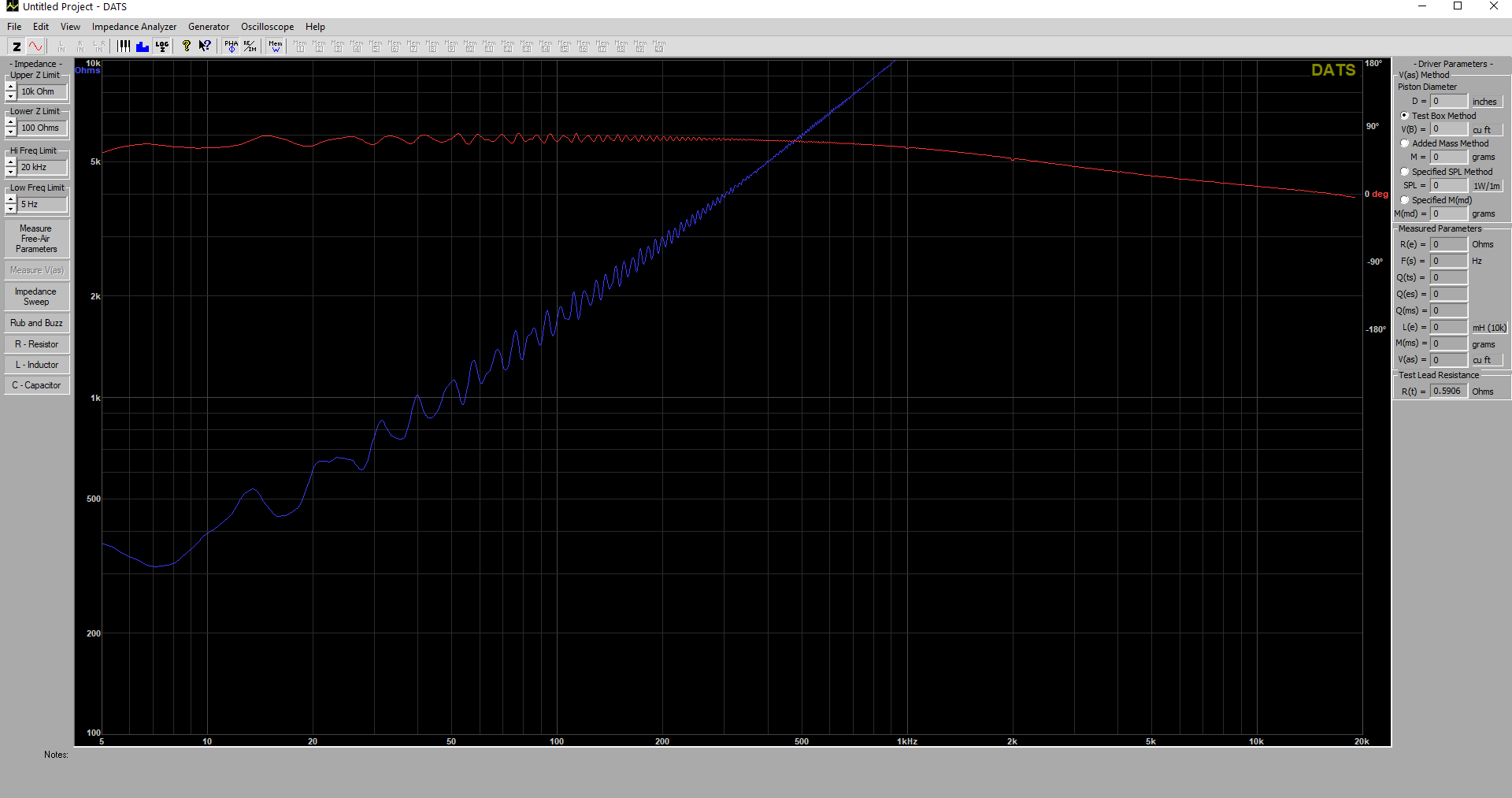Click the 20 kHz Hi Freq Limit value

pos(43,167)
